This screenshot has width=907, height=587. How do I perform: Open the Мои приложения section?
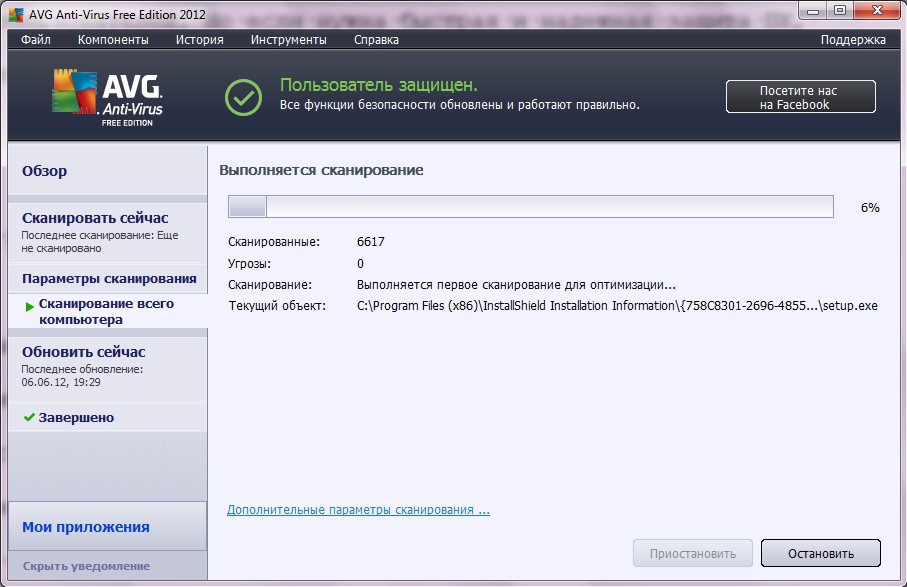[x=86, y=527]
